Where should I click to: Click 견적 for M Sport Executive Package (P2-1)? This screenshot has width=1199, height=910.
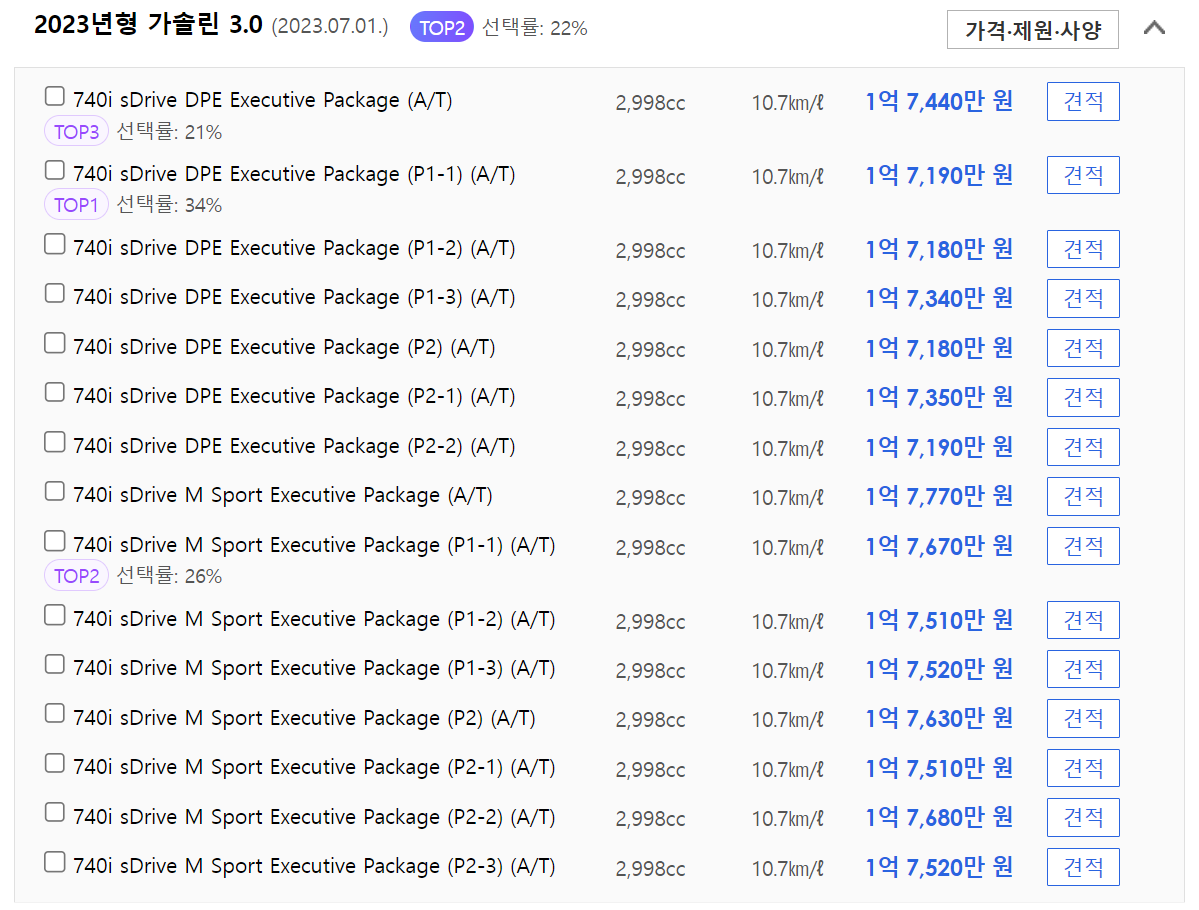point(1083,768)
